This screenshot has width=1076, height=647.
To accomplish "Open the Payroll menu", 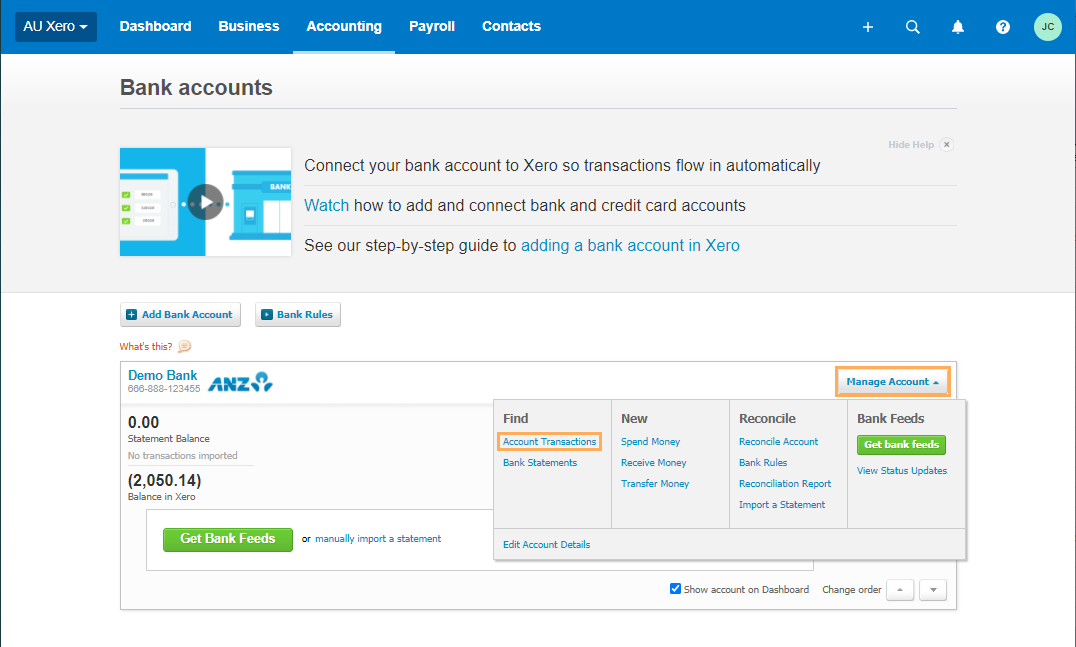I will 432,26.
